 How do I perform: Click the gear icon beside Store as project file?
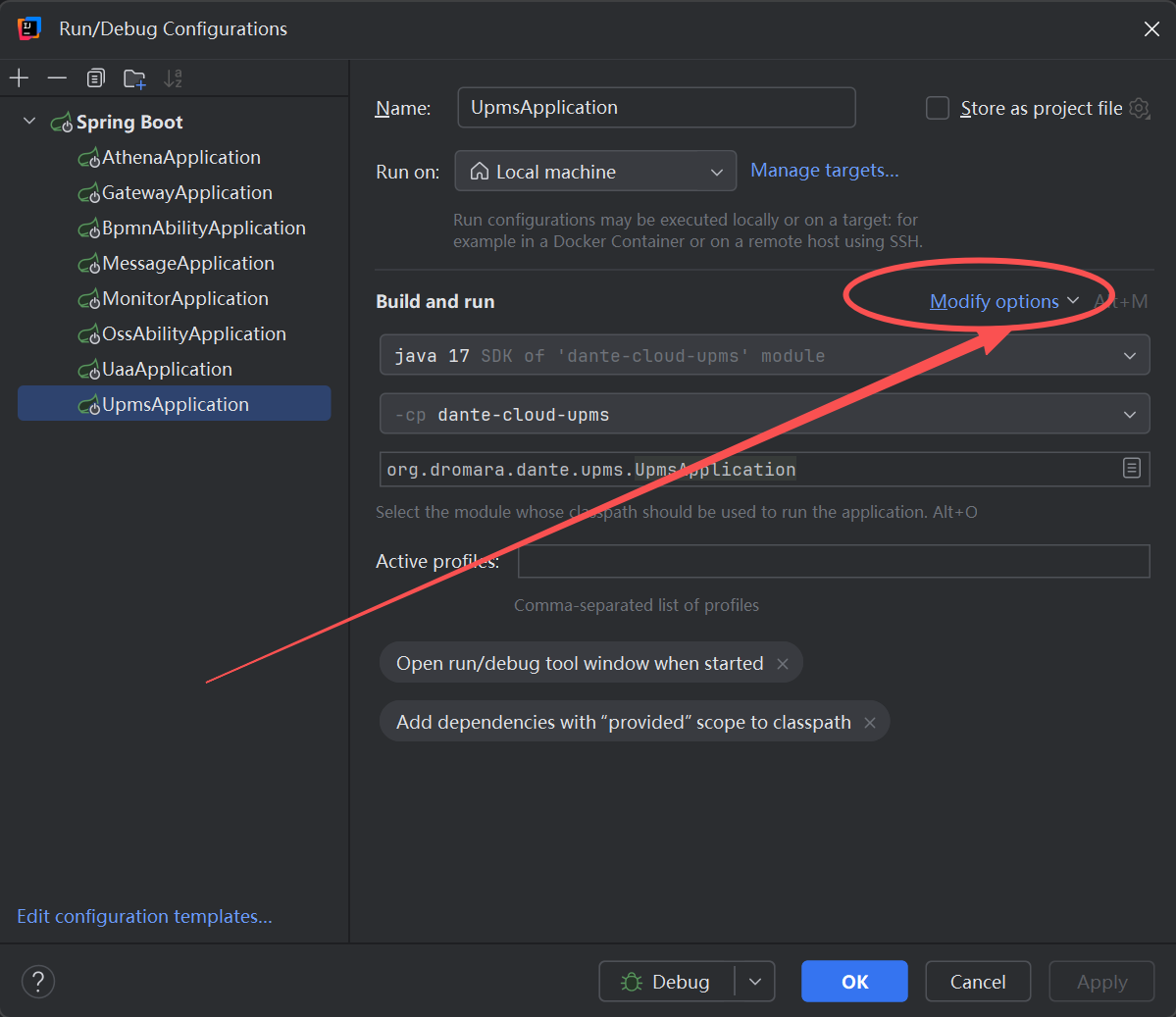point(1139,108)
